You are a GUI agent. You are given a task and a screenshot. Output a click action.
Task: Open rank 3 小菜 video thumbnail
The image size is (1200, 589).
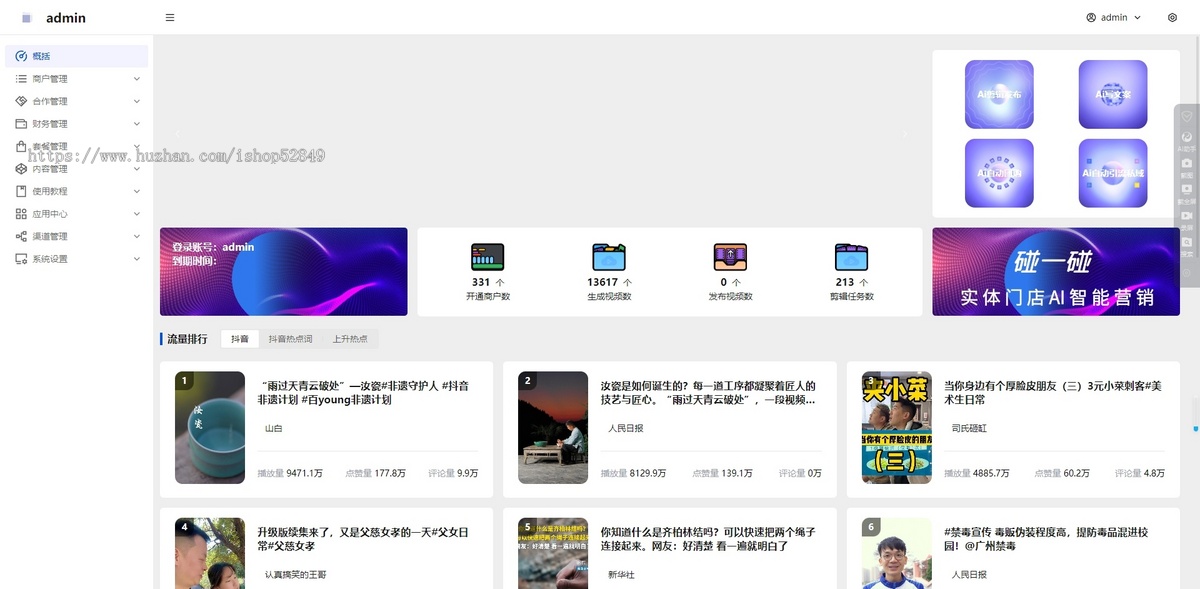point(897,428)
